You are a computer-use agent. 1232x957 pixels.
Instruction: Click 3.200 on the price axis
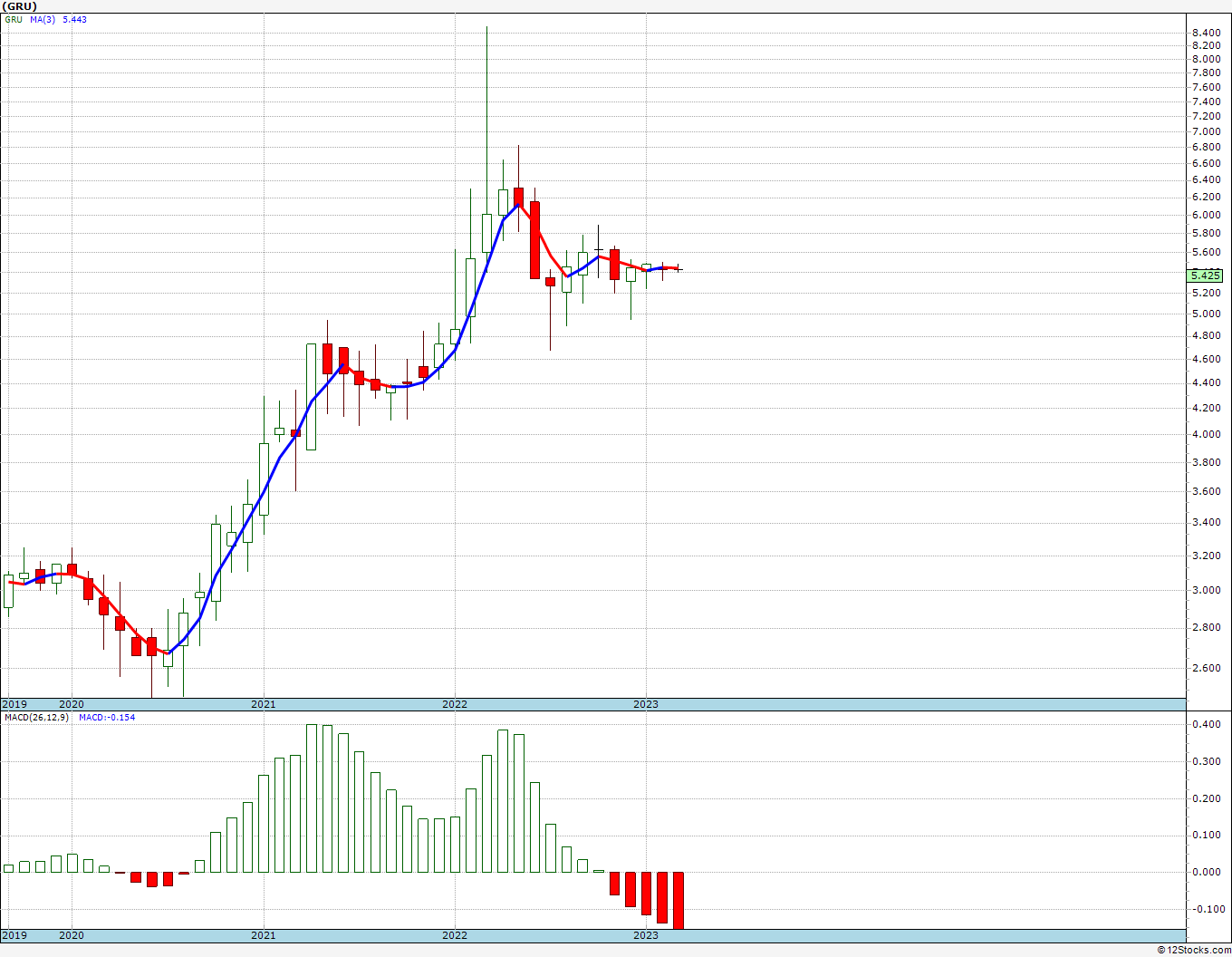(1206, 555)
